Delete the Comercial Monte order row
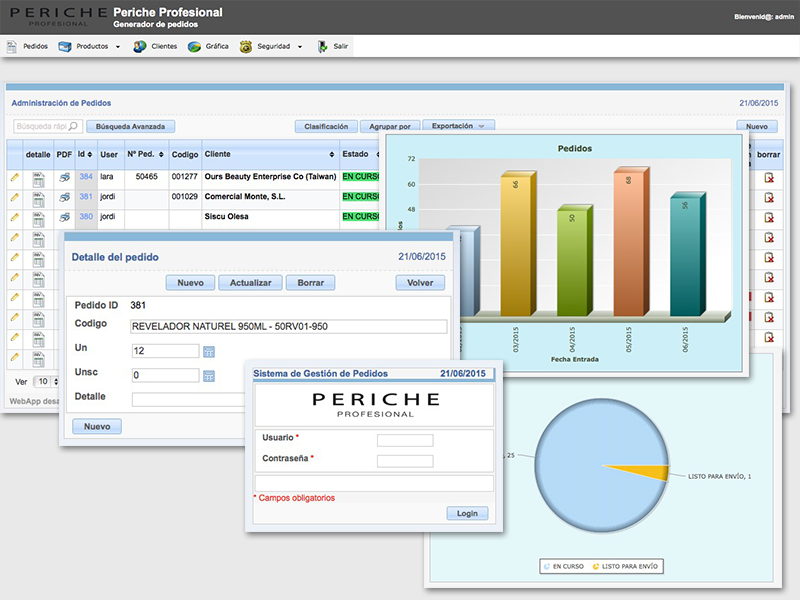Viewport: 800px width, 600px height. tap(769, 197)
